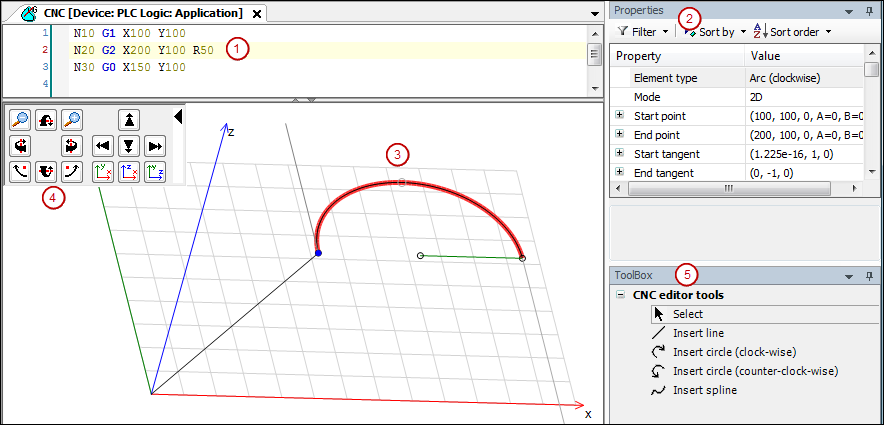Switch to the X/Z plane view
884x425 pixels.
(129, 172)
